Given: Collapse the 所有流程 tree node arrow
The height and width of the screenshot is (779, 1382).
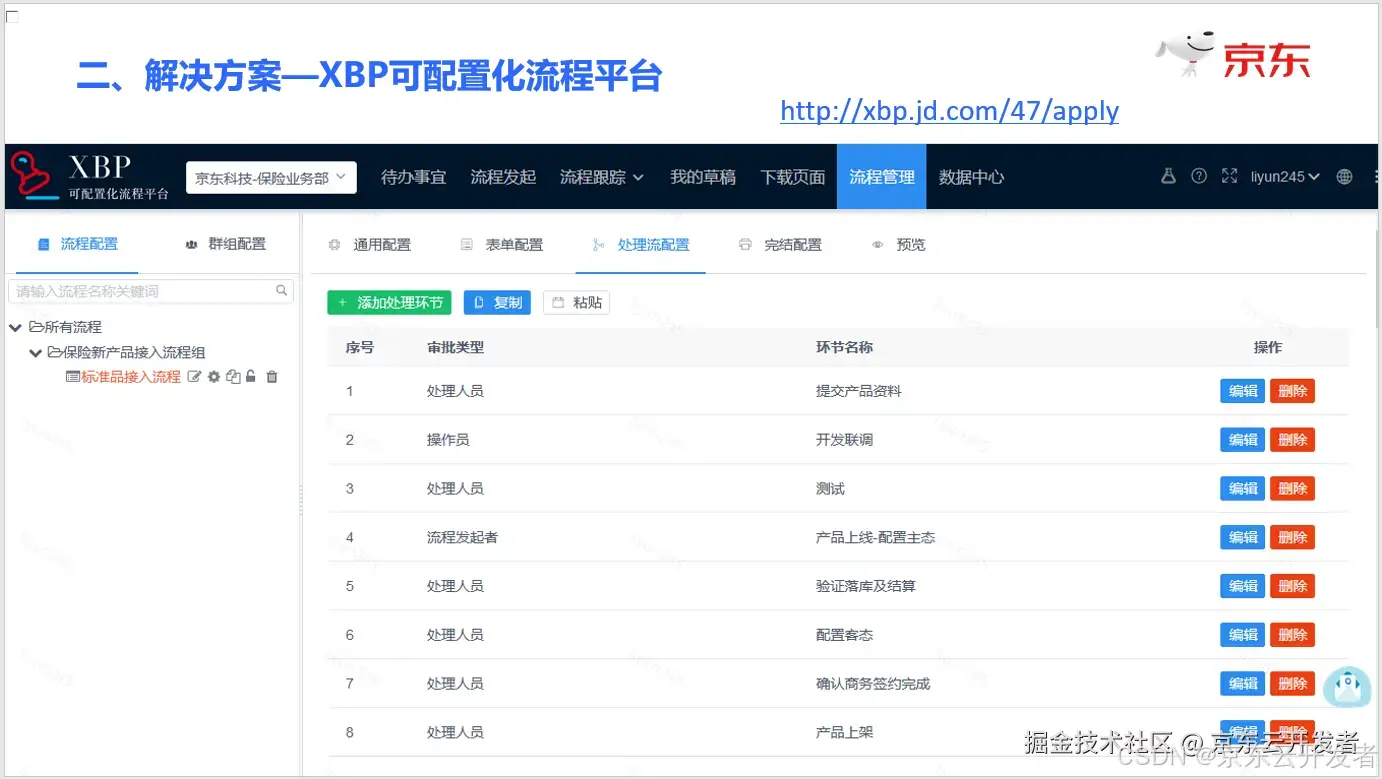Looking at the screenshot, I should (16, 327).
